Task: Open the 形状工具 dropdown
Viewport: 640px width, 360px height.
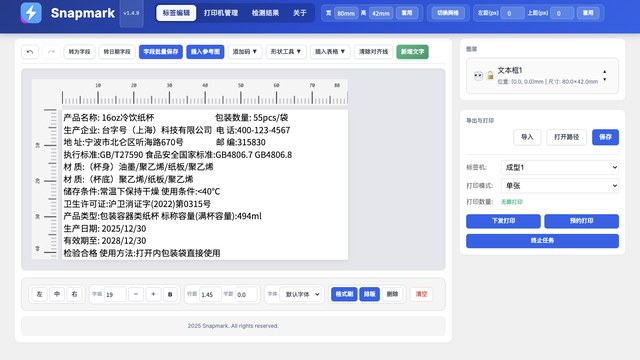Action: point(286,52)
